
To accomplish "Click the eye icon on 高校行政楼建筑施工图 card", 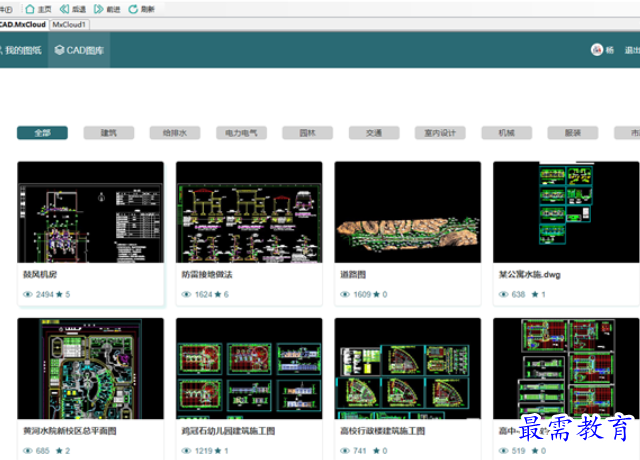I will coord(345,451).
